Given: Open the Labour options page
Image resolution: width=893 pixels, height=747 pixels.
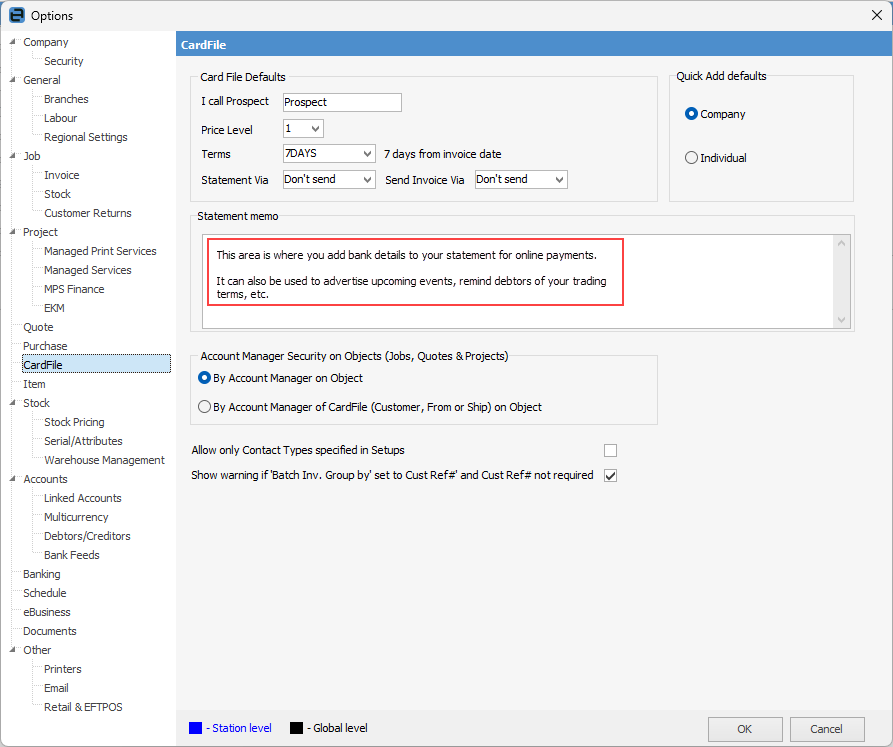Looking at the screenshot, I should [60, 118].
